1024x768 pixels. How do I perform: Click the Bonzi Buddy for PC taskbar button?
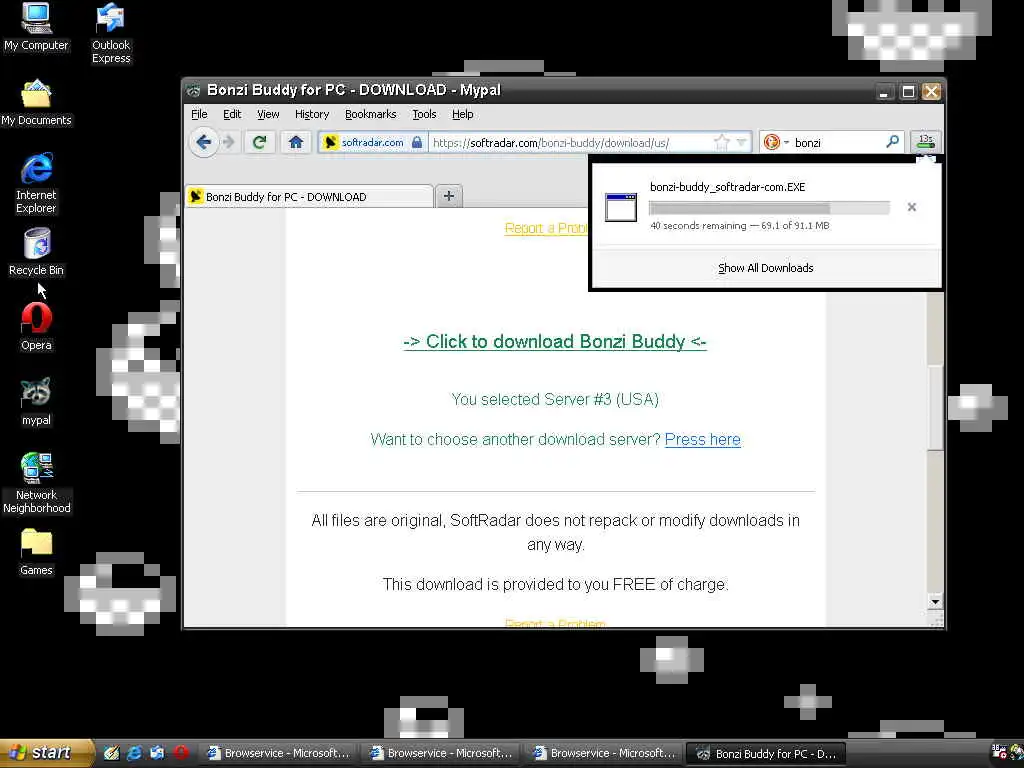pyautogui.click(x=766, y=753)
